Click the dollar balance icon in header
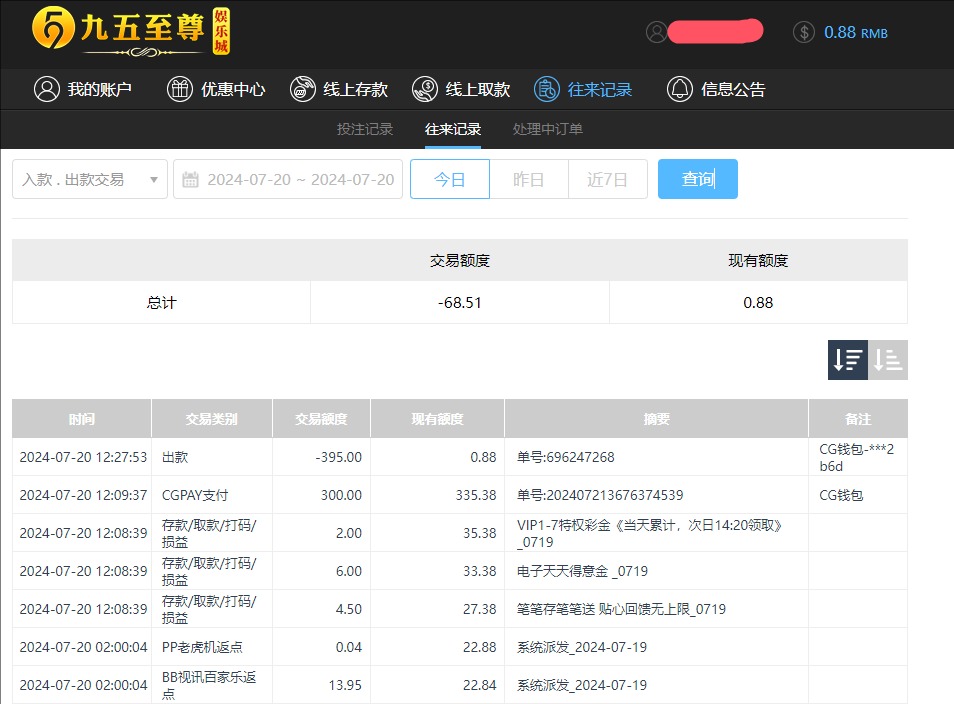The height and width of the screenshot is (704, 954). 802,32
